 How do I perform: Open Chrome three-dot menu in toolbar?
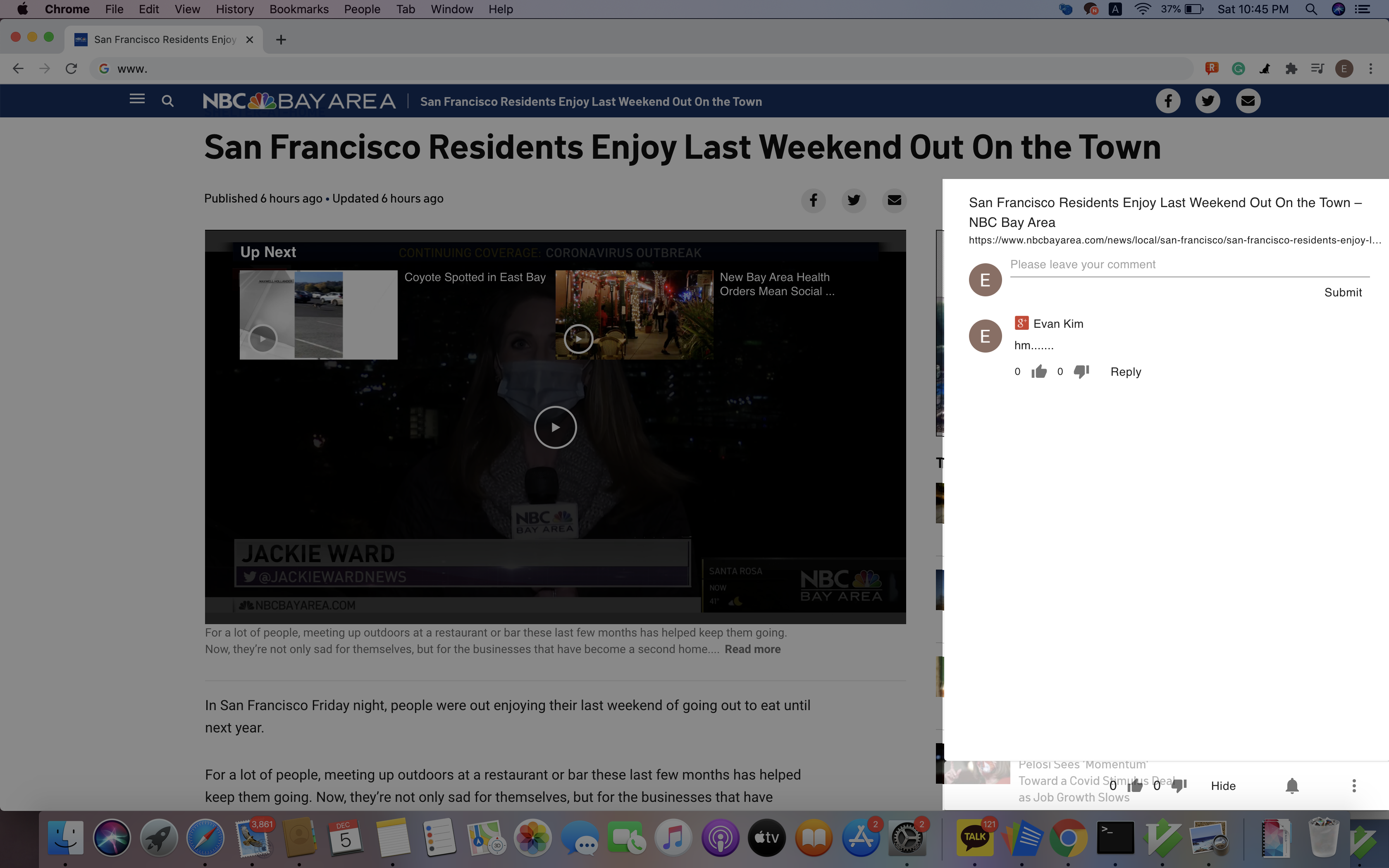(x=1371, y=69)
